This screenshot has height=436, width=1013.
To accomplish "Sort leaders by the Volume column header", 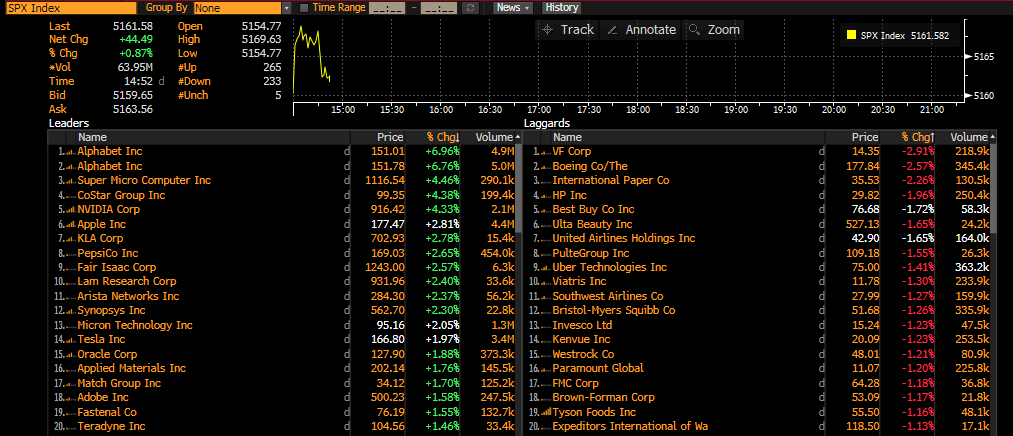I will click(x=493, y=137).
